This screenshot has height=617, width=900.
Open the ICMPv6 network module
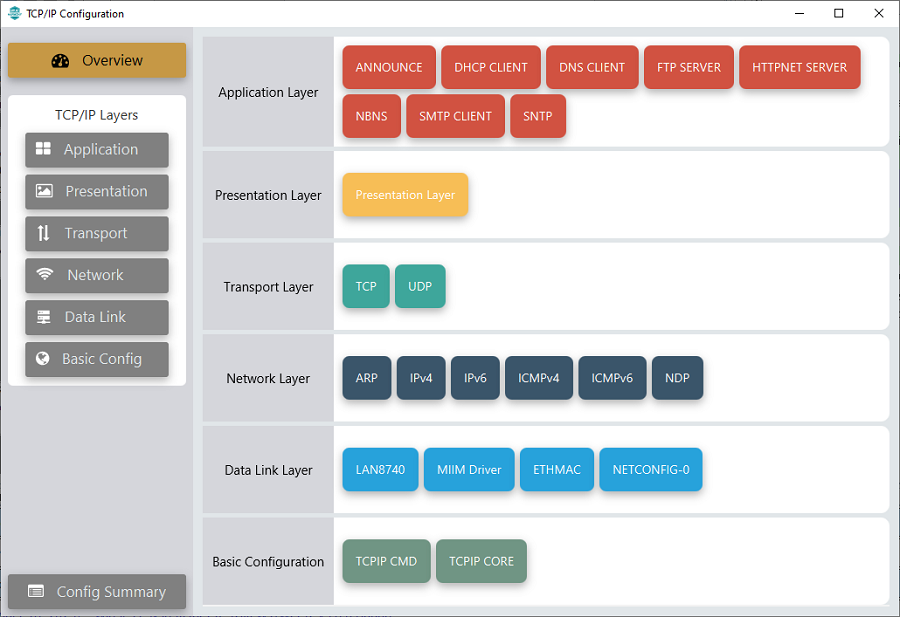[612, 379]
